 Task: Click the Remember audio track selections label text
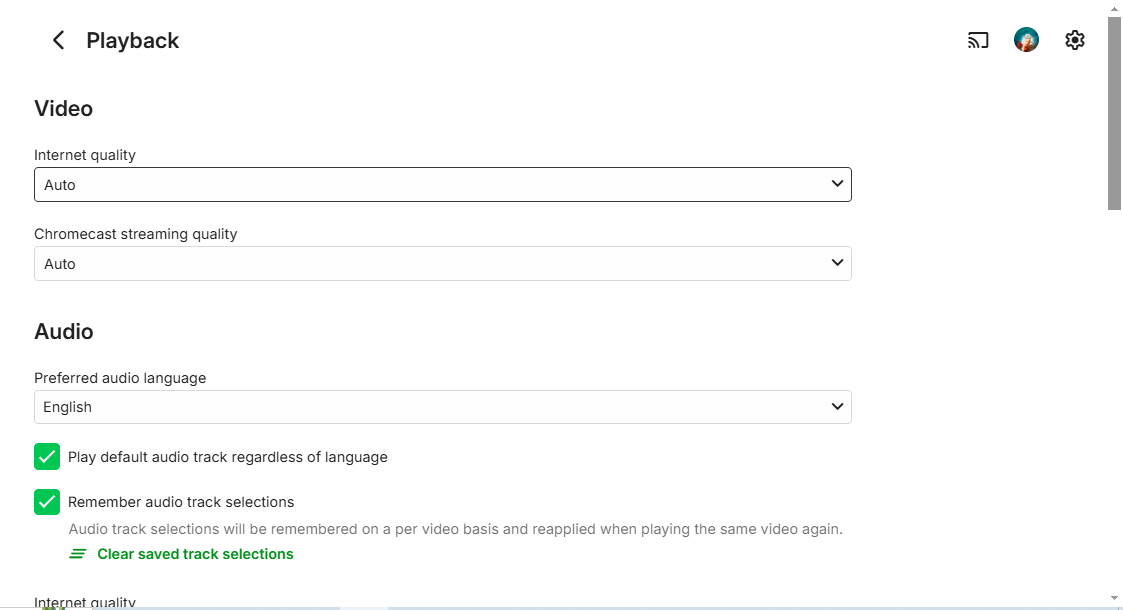click(181, 502)
